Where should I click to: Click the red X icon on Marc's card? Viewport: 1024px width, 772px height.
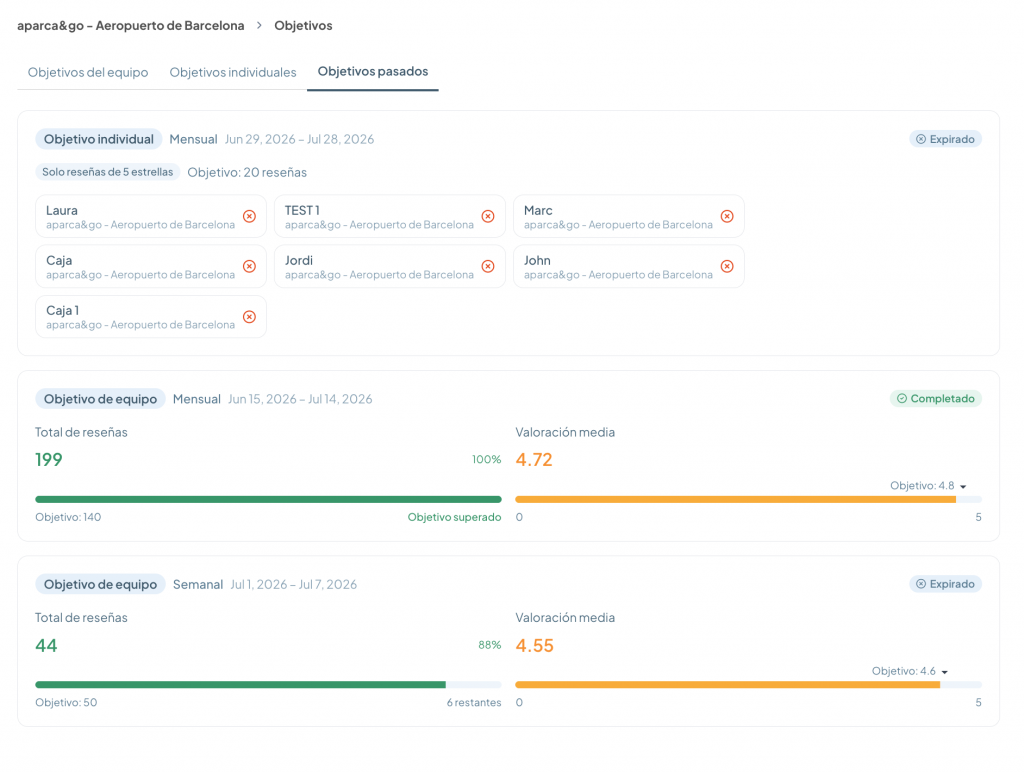pos(727,216)
